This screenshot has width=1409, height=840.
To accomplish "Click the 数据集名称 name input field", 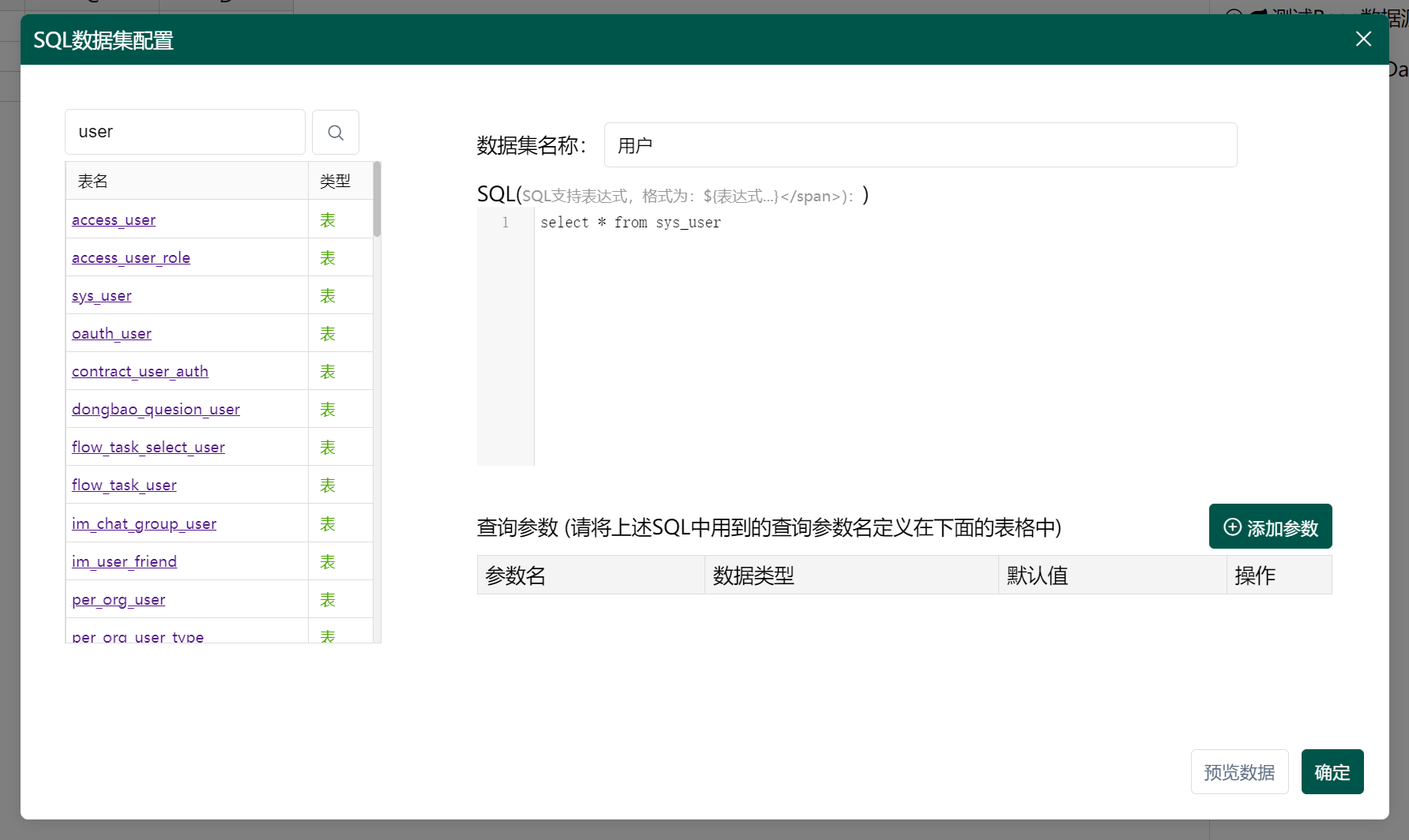I will tap(920, 145).
